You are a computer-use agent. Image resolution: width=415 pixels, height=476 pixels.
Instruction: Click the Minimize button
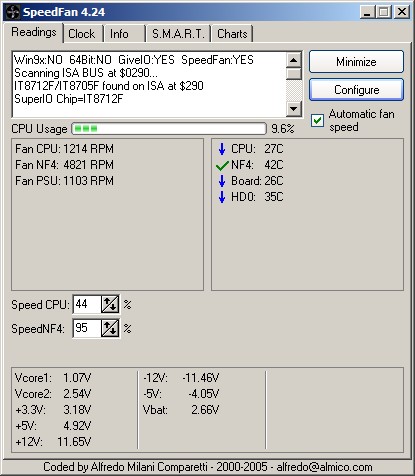[356, 62]
